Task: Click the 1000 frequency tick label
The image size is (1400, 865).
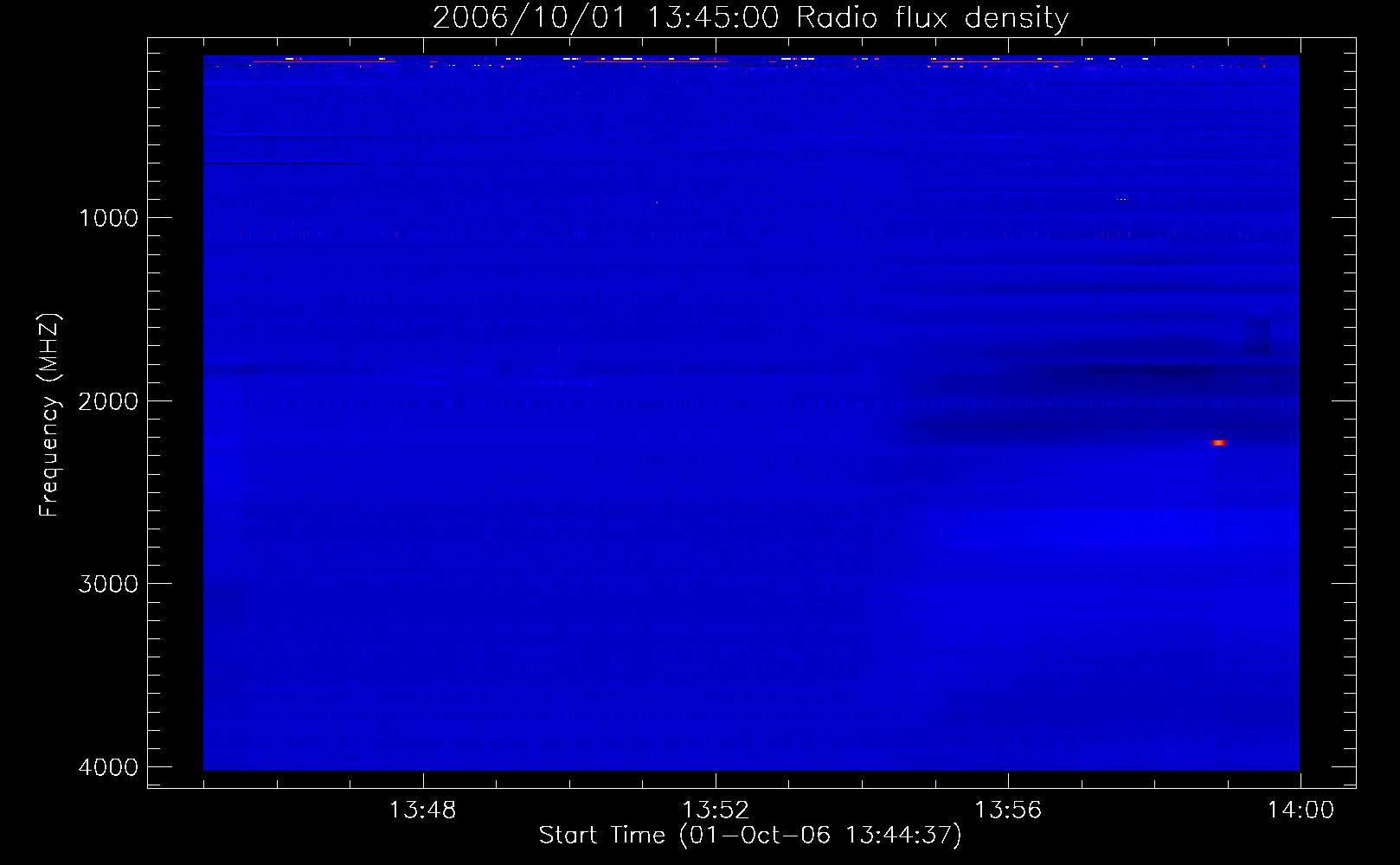Action: pos(108,218)
